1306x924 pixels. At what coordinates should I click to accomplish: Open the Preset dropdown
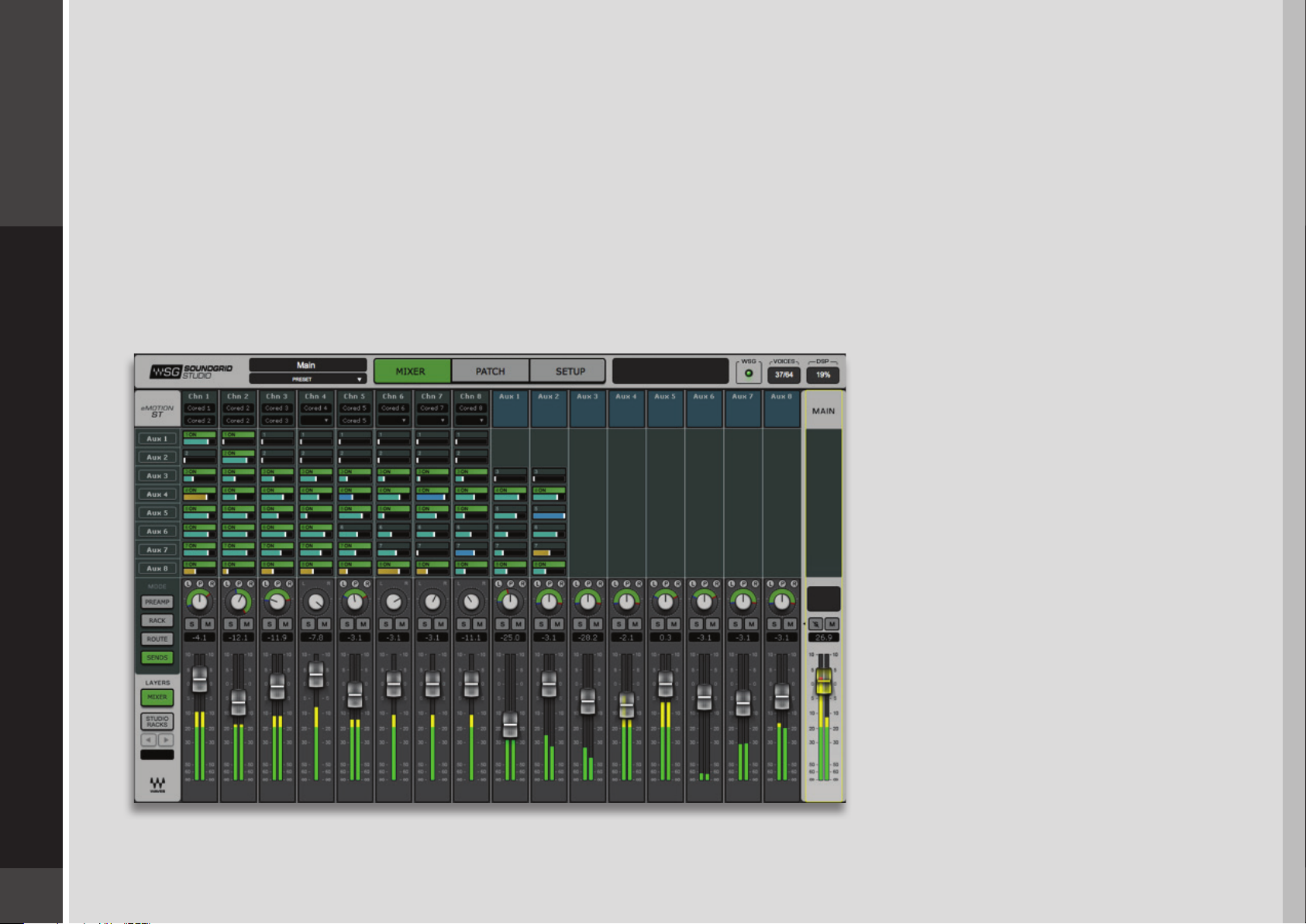[x=308, y=379]
